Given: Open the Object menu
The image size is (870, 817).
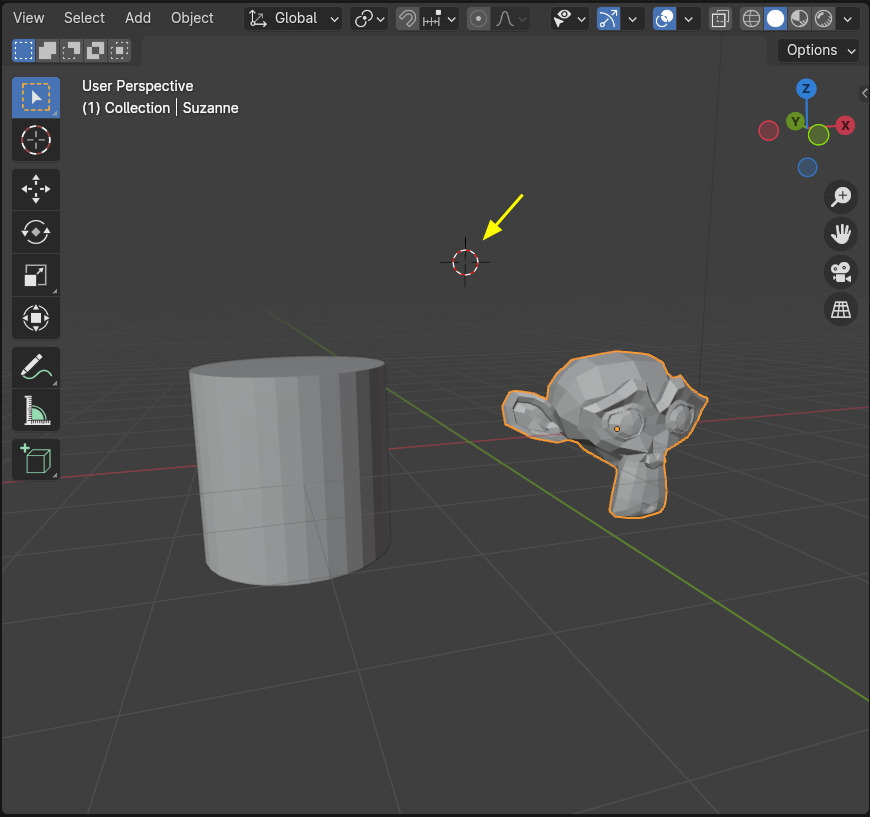Looking at the screenshot, I should [x=192, y=18].
